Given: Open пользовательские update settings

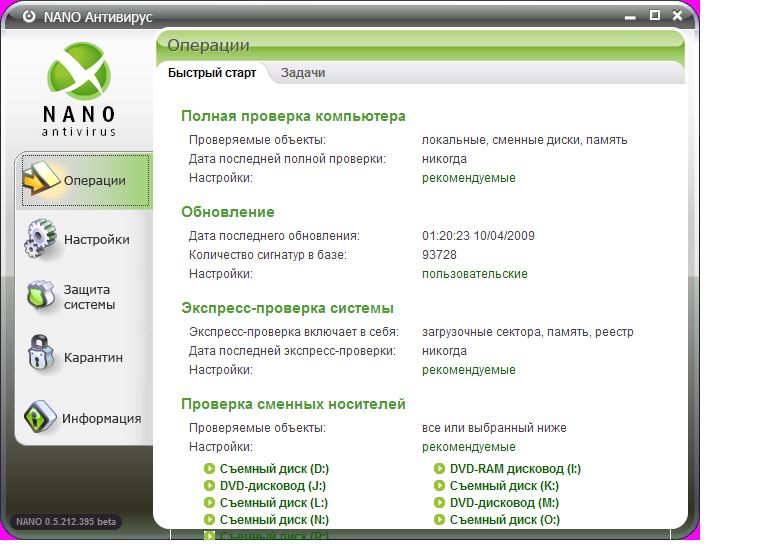Looking at the screenshot, I should (474, 274).
